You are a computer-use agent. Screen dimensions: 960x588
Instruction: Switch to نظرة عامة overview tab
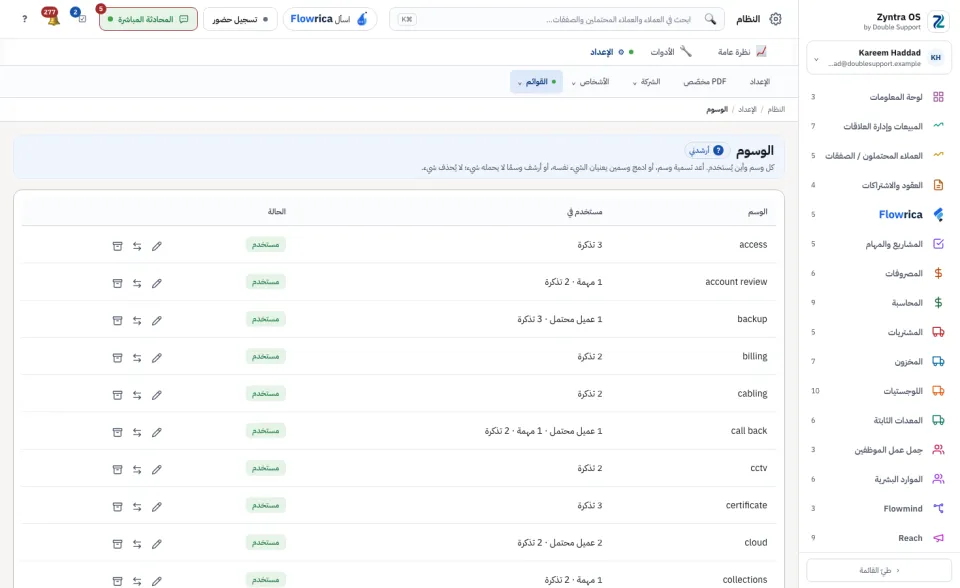coord(741,52)
